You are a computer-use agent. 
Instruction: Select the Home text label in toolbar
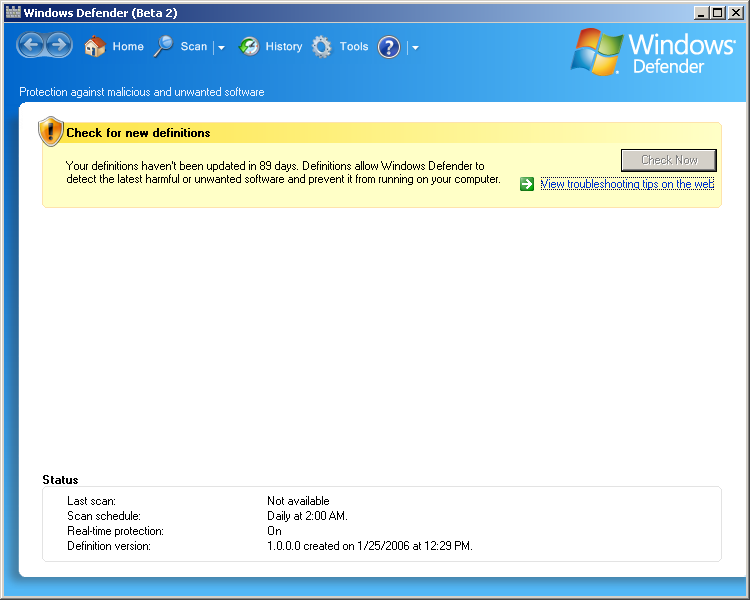(x=128, y=46)
